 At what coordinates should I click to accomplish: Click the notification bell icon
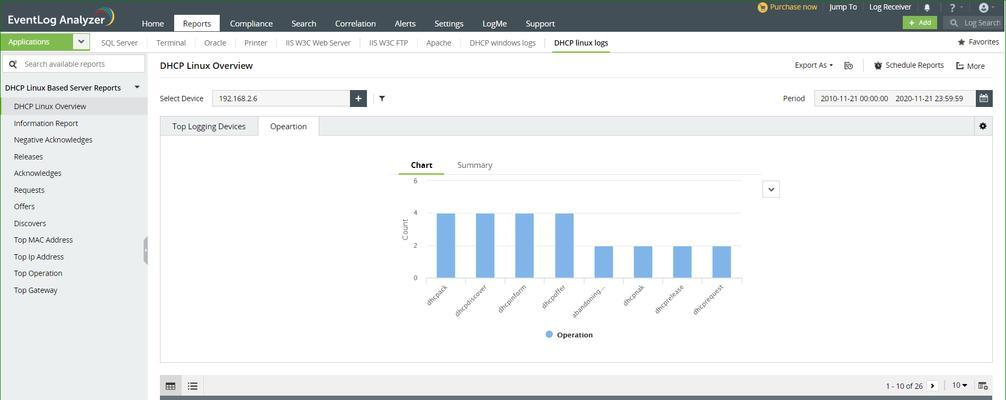[x=926, y=8]
